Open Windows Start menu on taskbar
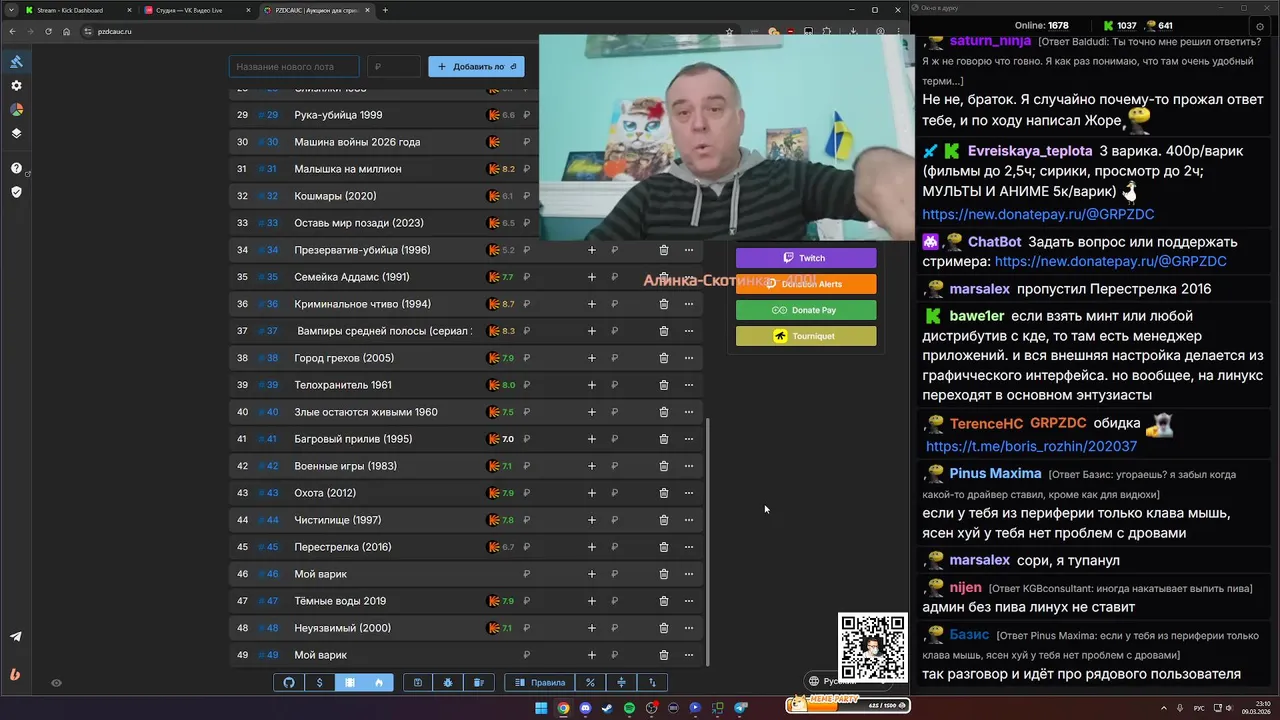The height and width of the screenshot is (720, 1280). pyautogui.click(x=541, y=708)
